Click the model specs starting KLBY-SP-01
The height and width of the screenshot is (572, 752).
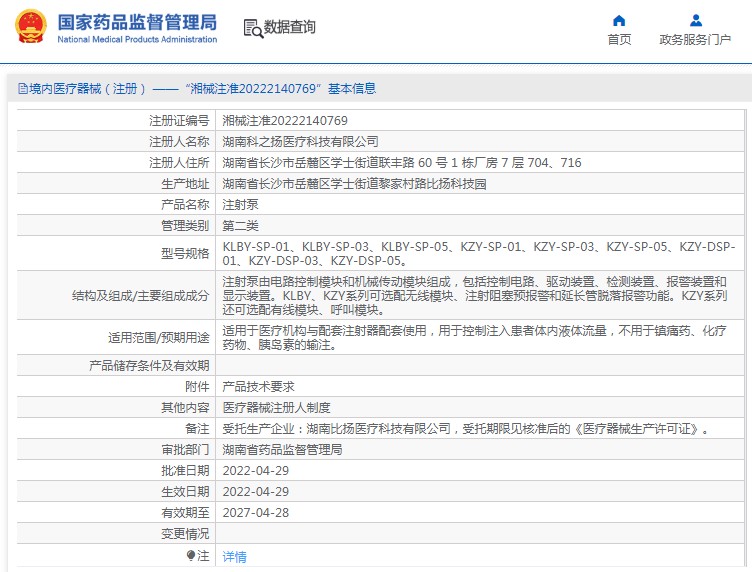(479, 254)
